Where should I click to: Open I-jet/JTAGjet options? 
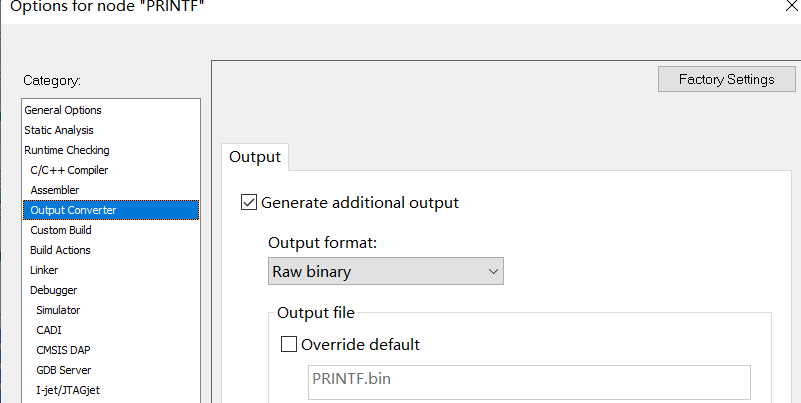(x=68, y=390)
